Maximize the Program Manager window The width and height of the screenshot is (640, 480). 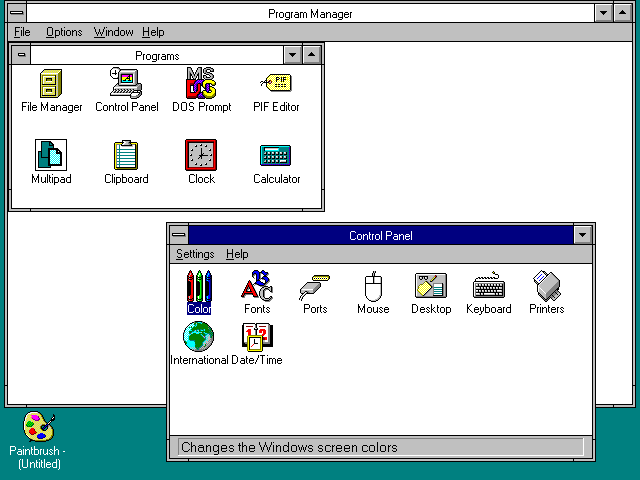click(x=622, y=13)
